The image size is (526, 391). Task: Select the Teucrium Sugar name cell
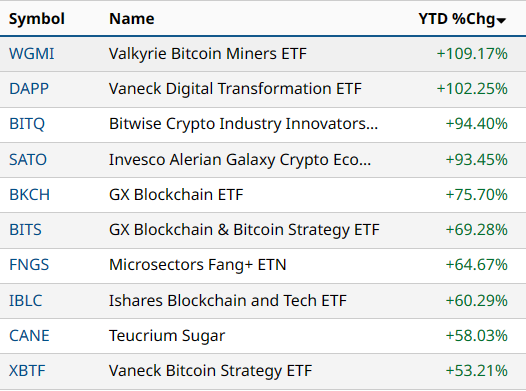[x=167, y=336]
